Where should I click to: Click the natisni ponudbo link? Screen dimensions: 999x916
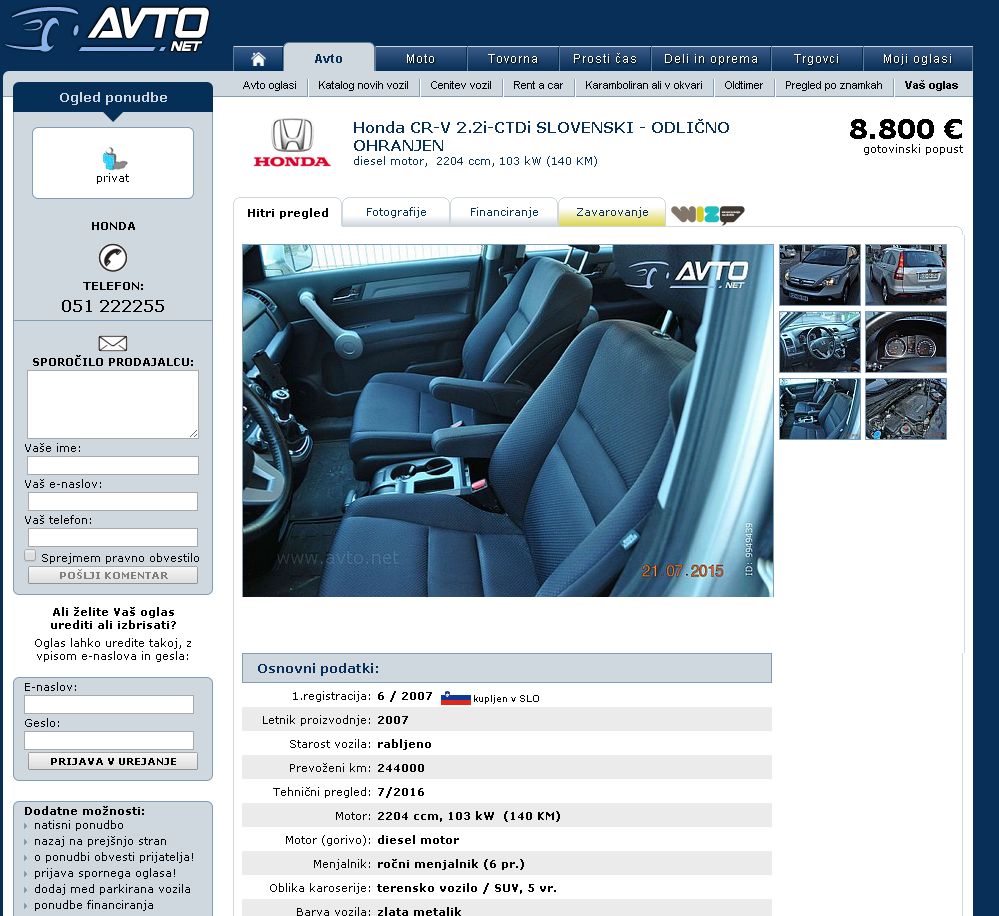coord(79,826)
